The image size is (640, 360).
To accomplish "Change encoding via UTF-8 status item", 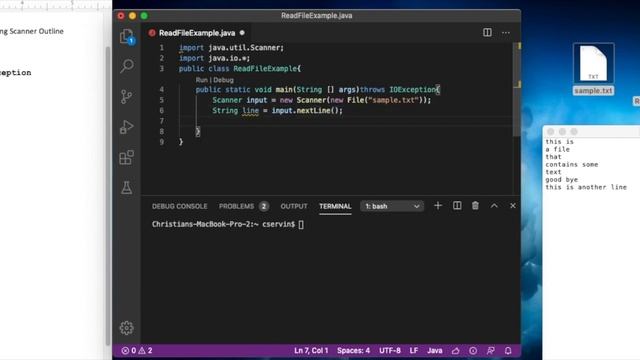I will pos(390,351).
